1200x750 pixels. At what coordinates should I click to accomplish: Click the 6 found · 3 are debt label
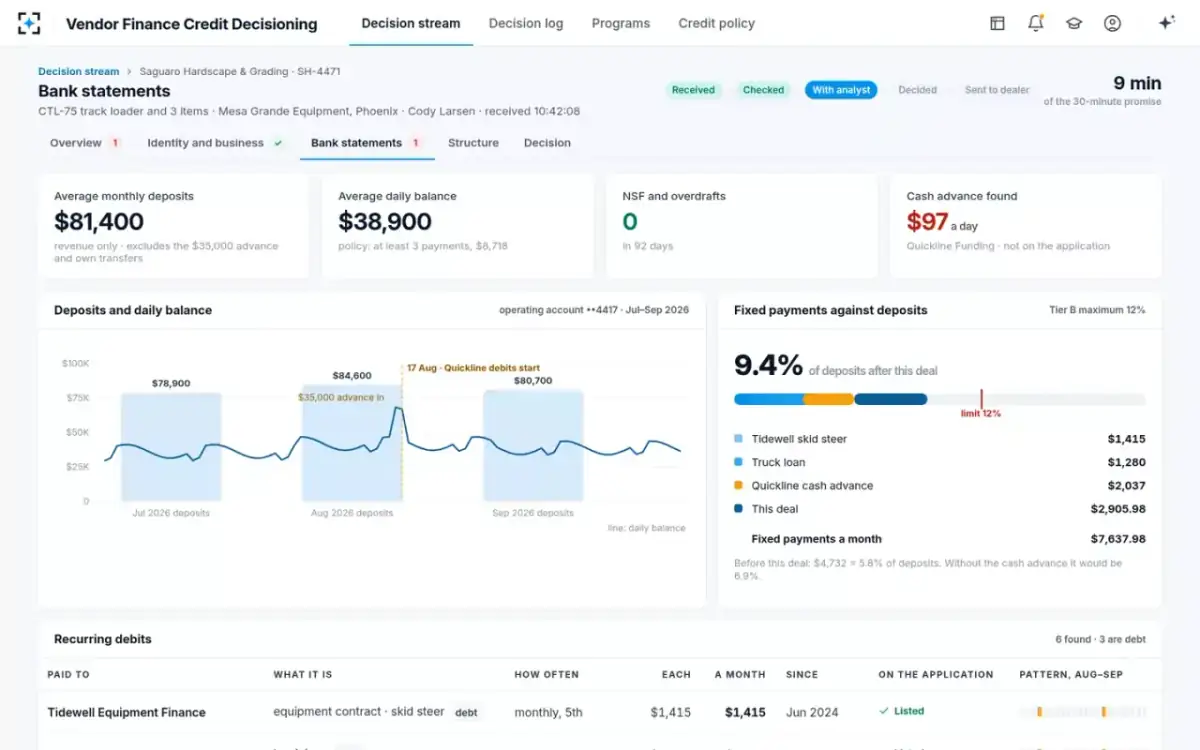click(x=1100, y=639)
